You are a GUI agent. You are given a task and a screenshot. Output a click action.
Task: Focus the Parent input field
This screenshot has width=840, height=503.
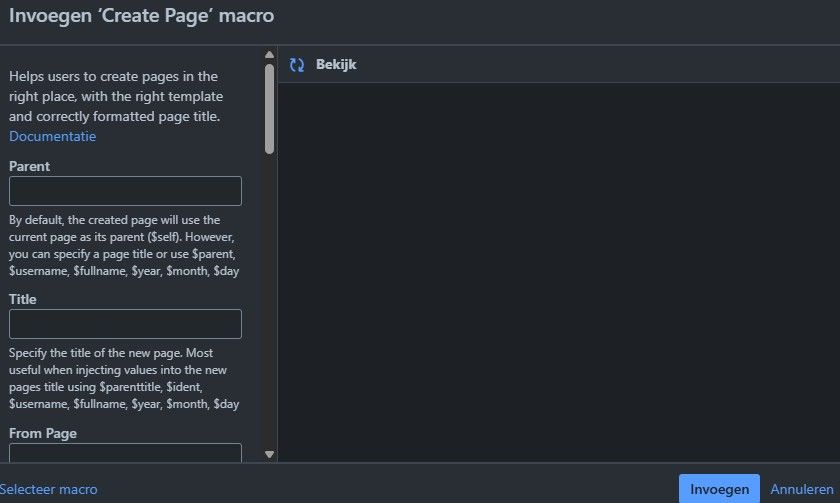point(125,191)
